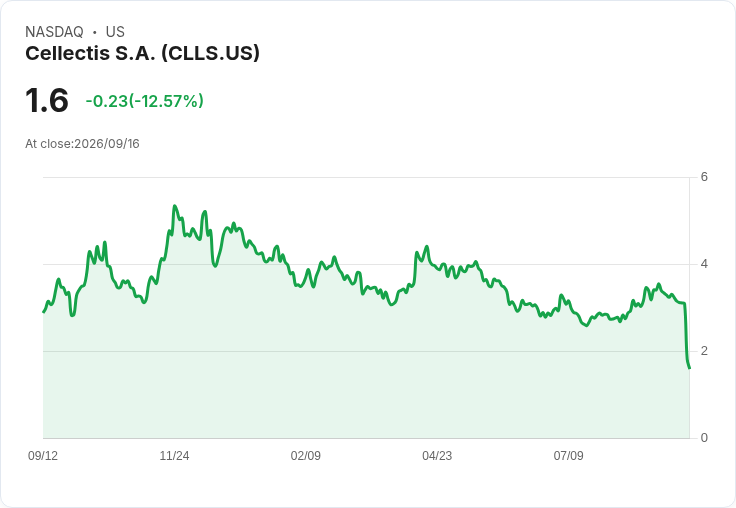Click the 4 value on the price axis
This screenshot has height=508, width=736.
point(704,264)
